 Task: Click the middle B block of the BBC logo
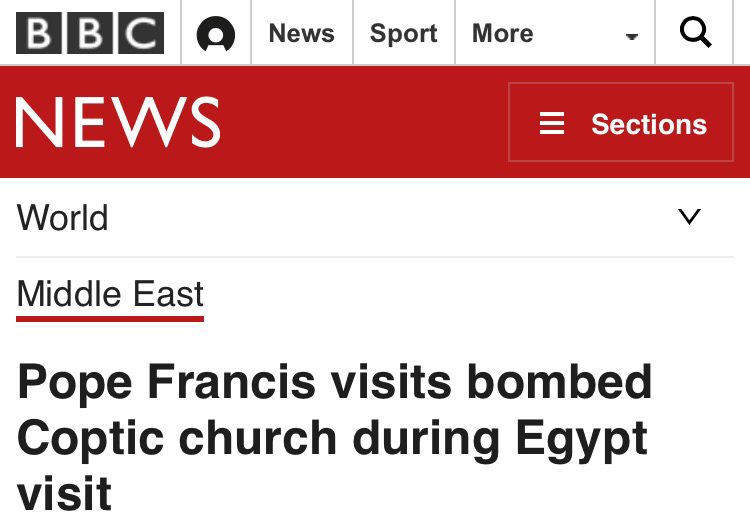tap(90, 34)
